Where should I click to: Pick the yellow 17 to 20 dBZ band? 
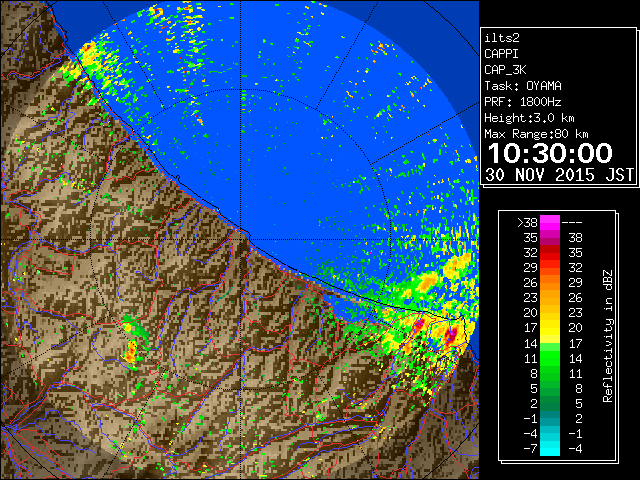[x=550, y=328]
